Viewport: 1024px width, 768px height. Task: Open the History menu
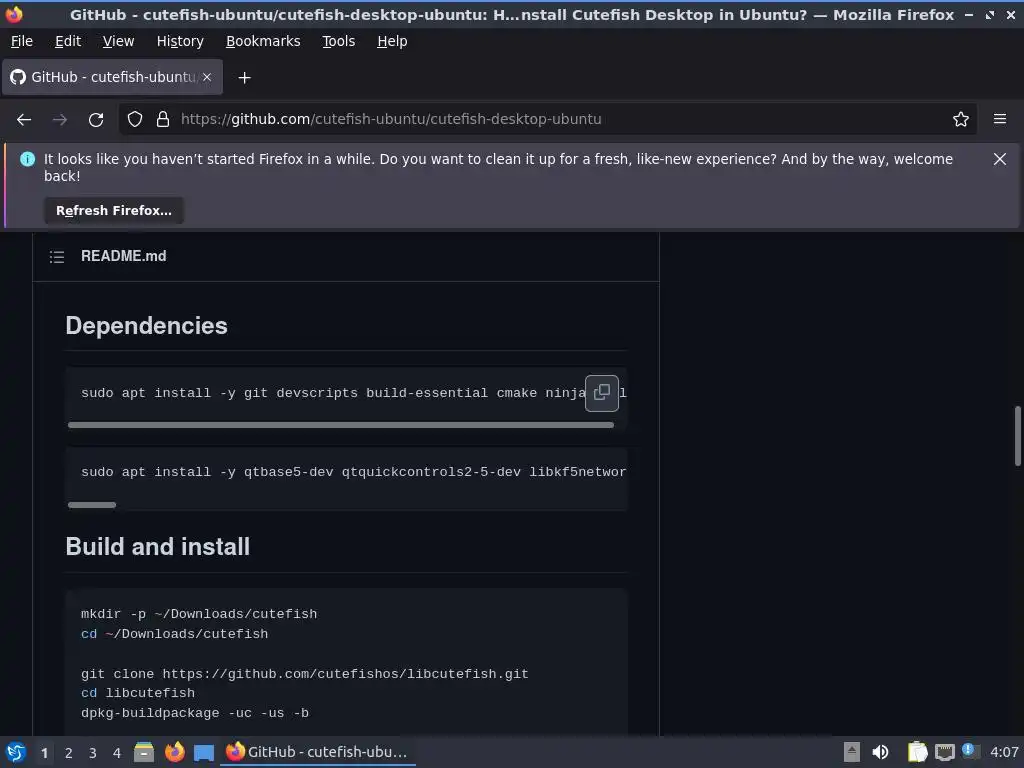(x=180, y=41)
